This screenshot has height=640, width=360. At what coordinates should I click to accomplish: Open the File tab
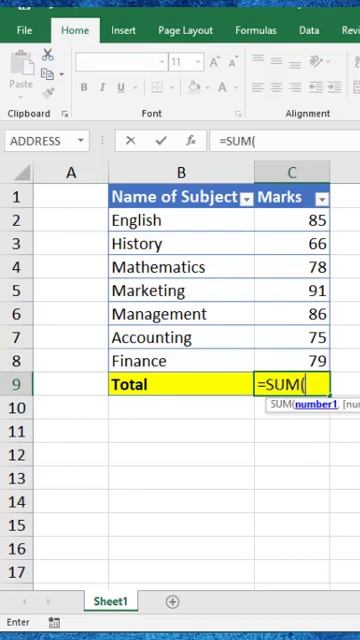coord(24,31)
